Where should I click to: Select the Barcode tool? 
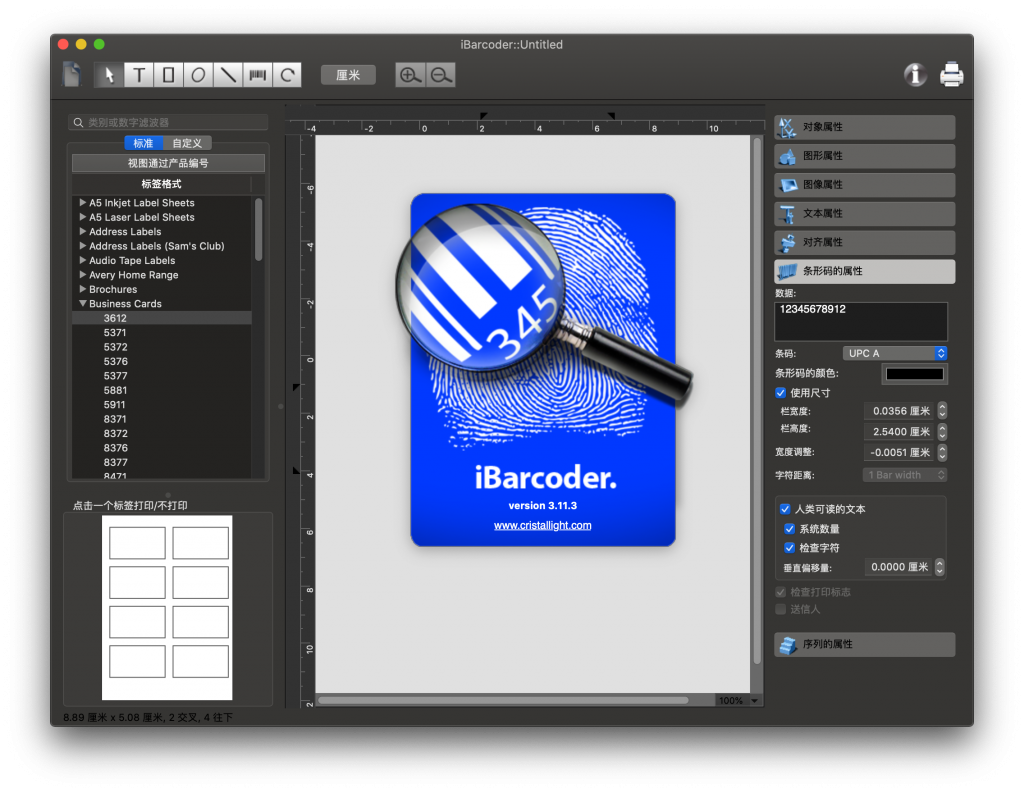257,75
